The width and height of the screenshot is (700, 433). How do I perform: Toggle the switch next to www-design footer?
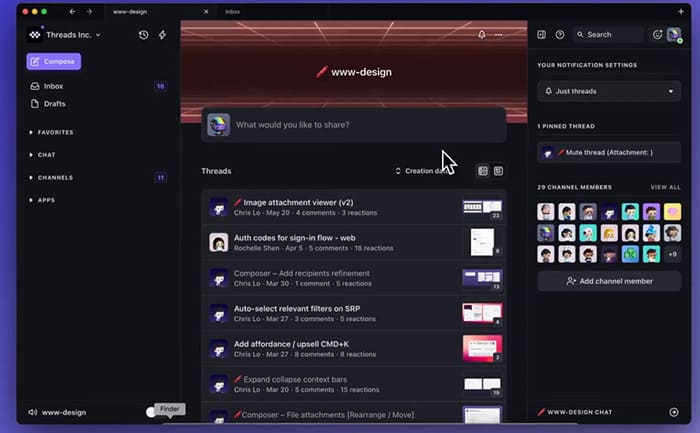[x=152, y=411]
